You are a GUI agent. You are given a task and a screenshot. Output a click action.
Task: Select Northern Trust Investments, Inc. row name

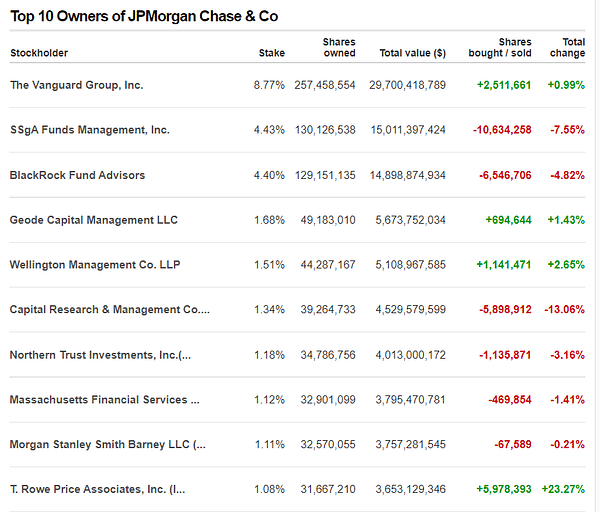tap(100, 355)
